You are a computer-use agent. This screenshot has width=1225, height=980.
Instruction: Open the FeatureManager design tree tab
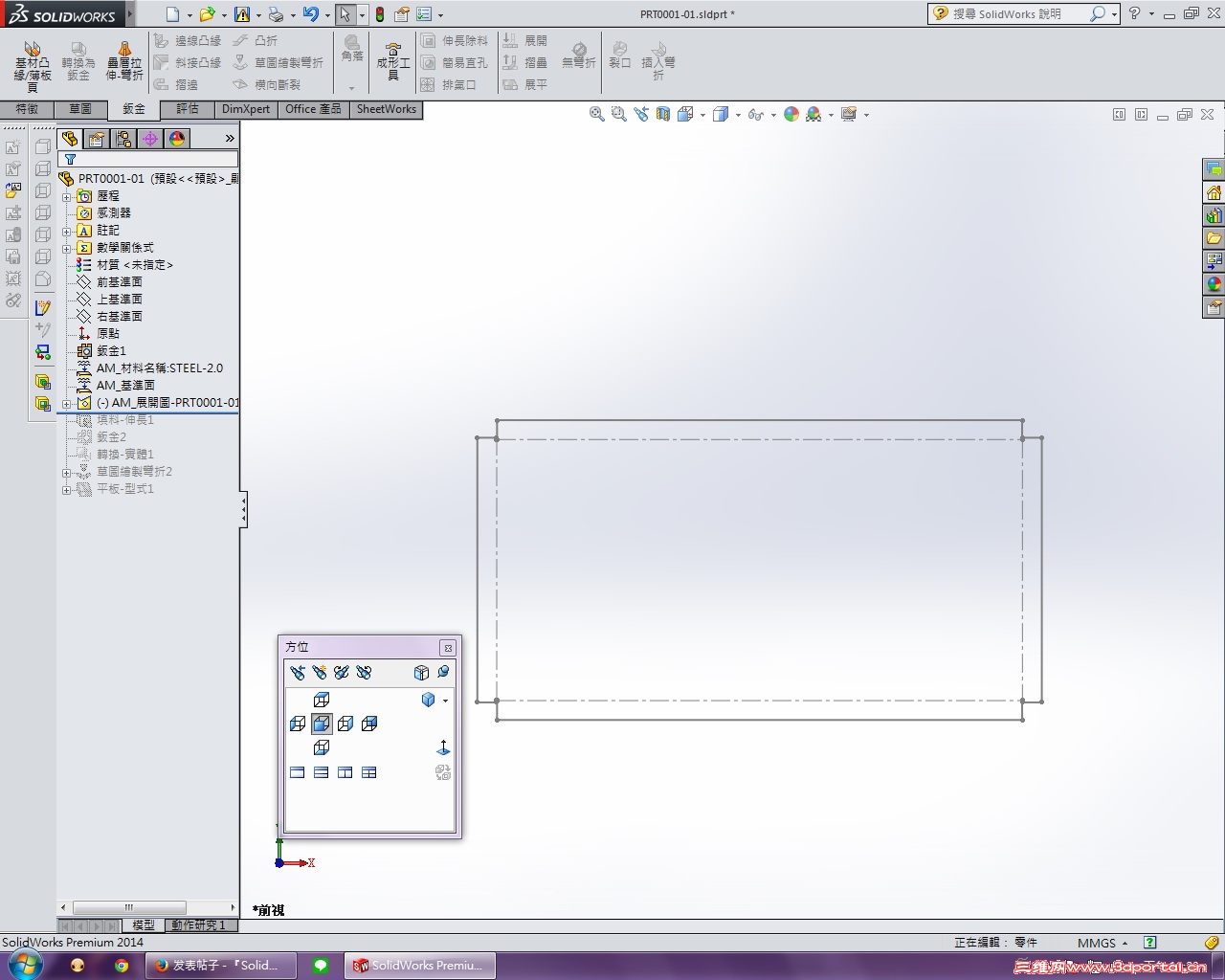70,139
